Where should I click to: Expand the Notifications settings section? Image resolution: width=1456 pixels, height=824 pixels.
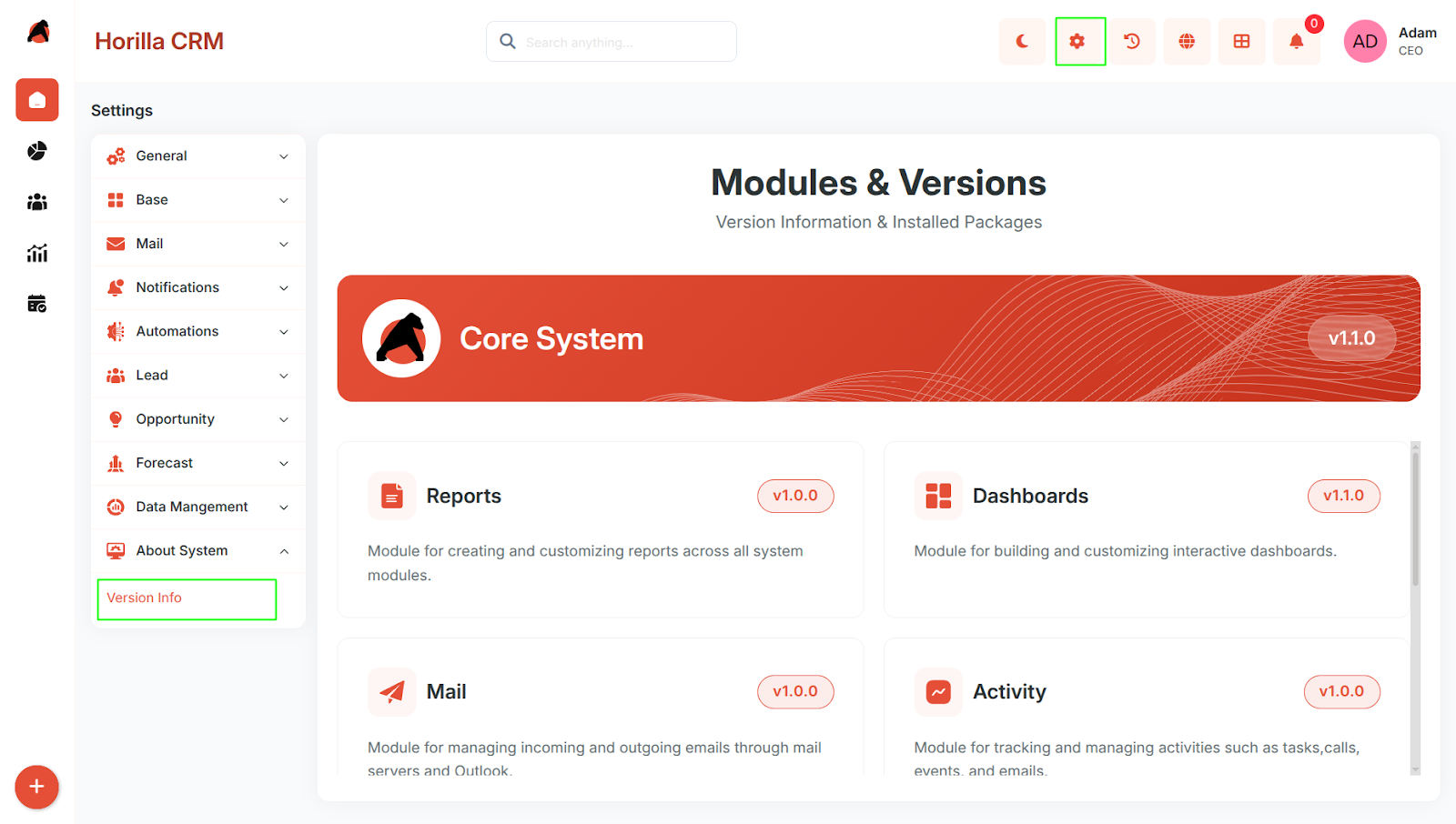[198, 287]
